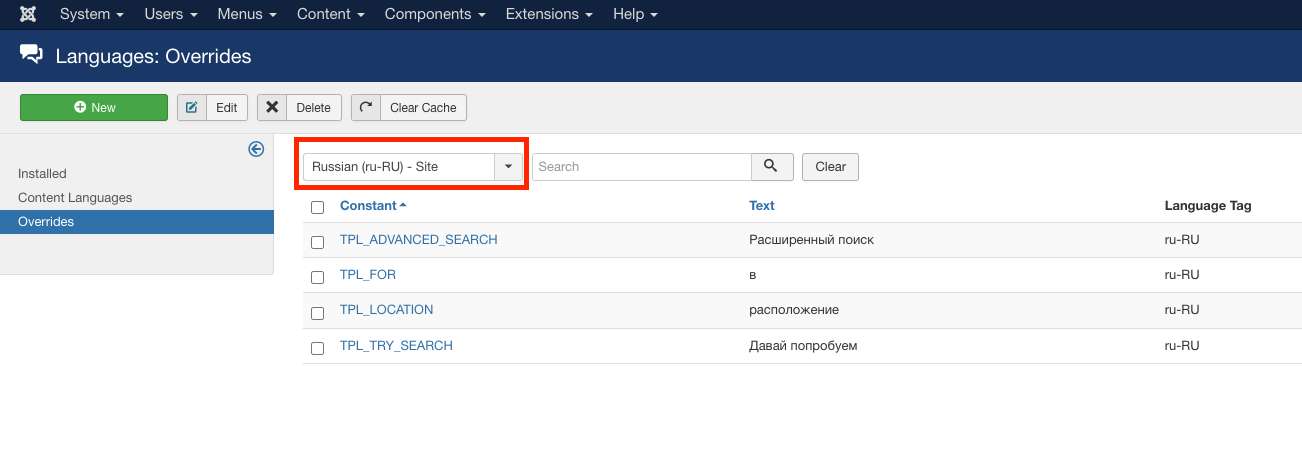Check the TPL_ADVANCED_SEARCH row checkbox
Viewport: 1302px width, 450px height.
pos(318,242)
